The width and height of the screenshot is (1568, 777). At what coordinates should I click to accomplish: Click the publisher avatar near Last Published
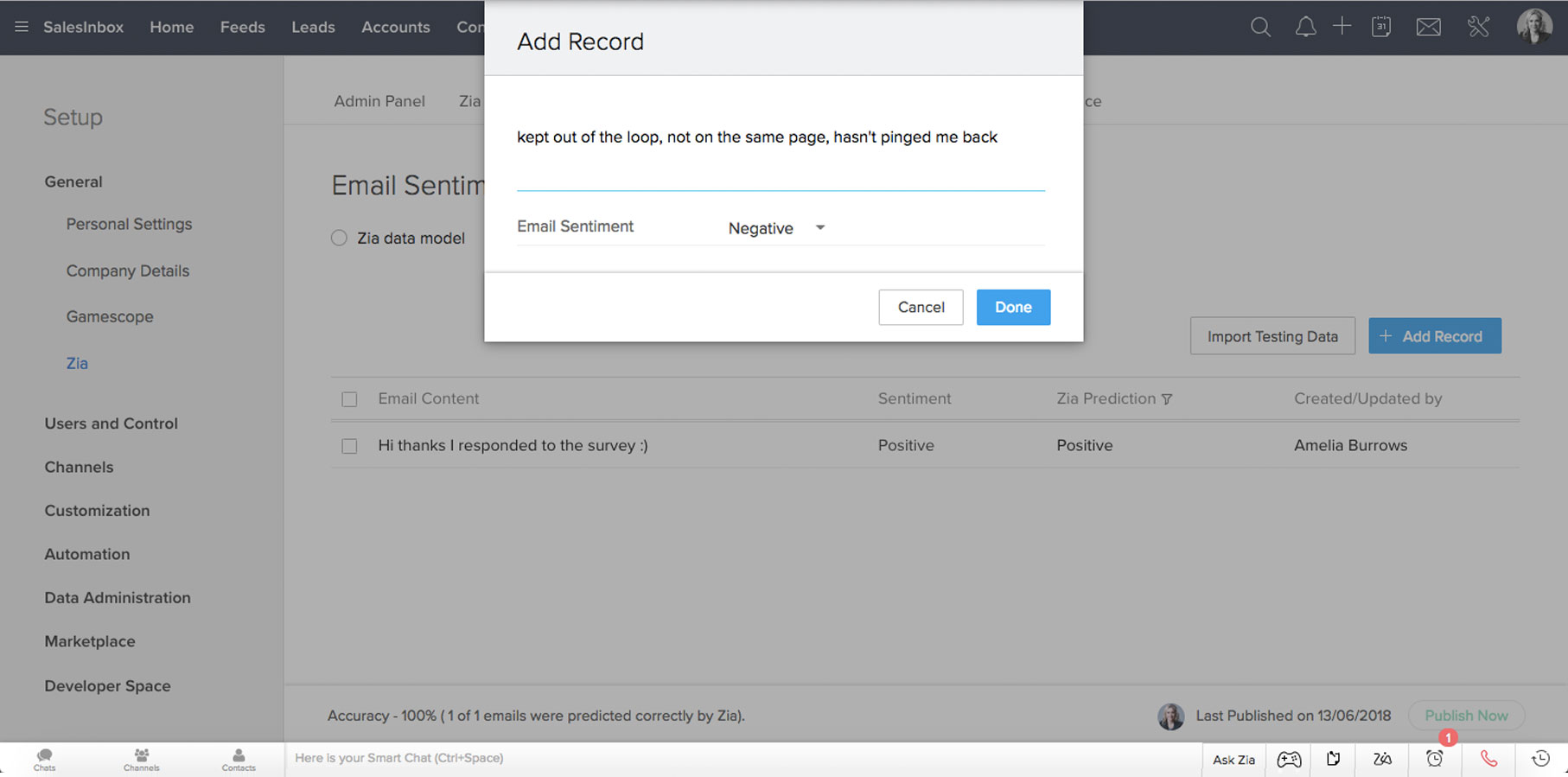pos(1170,716)
